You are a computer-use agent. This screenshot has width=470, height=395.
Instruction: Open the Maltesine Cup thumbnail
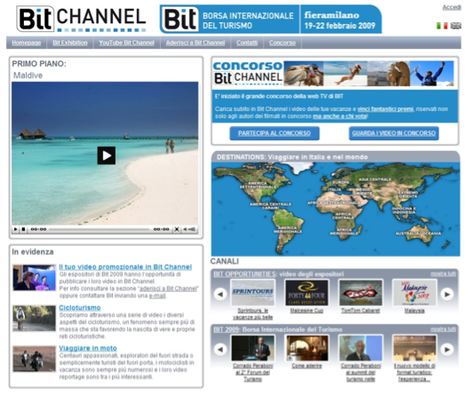click(x=307, y=292)
